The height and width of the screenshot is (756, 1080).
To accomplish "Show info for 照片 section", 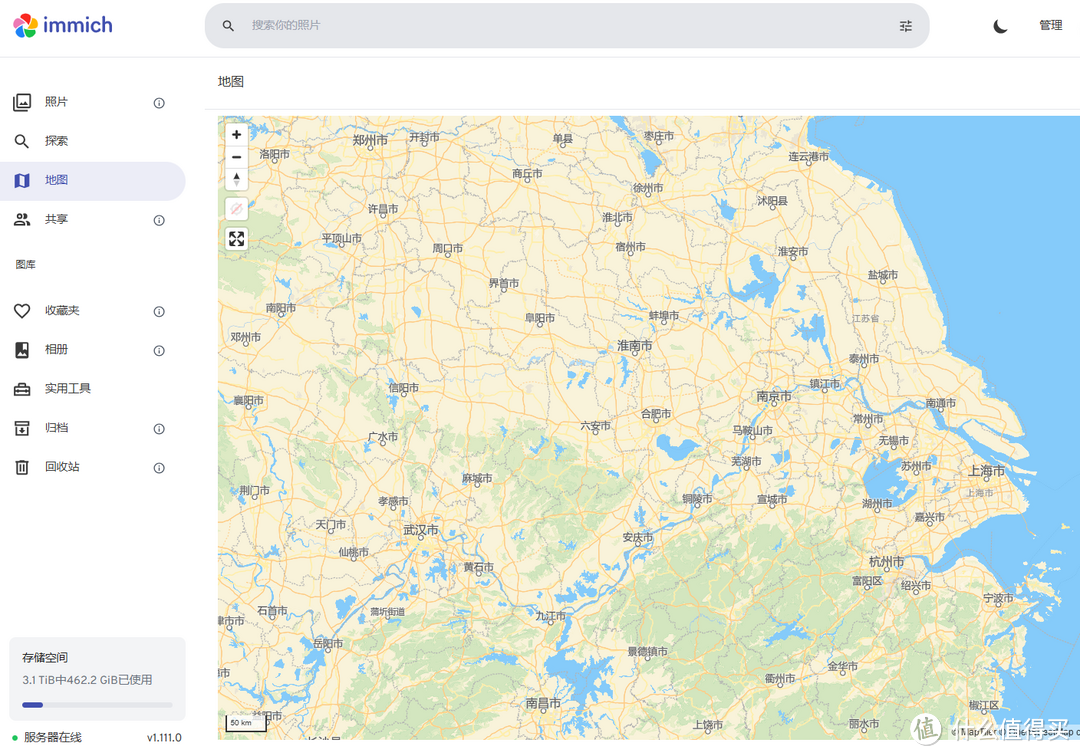I will [x=159, y=103].
